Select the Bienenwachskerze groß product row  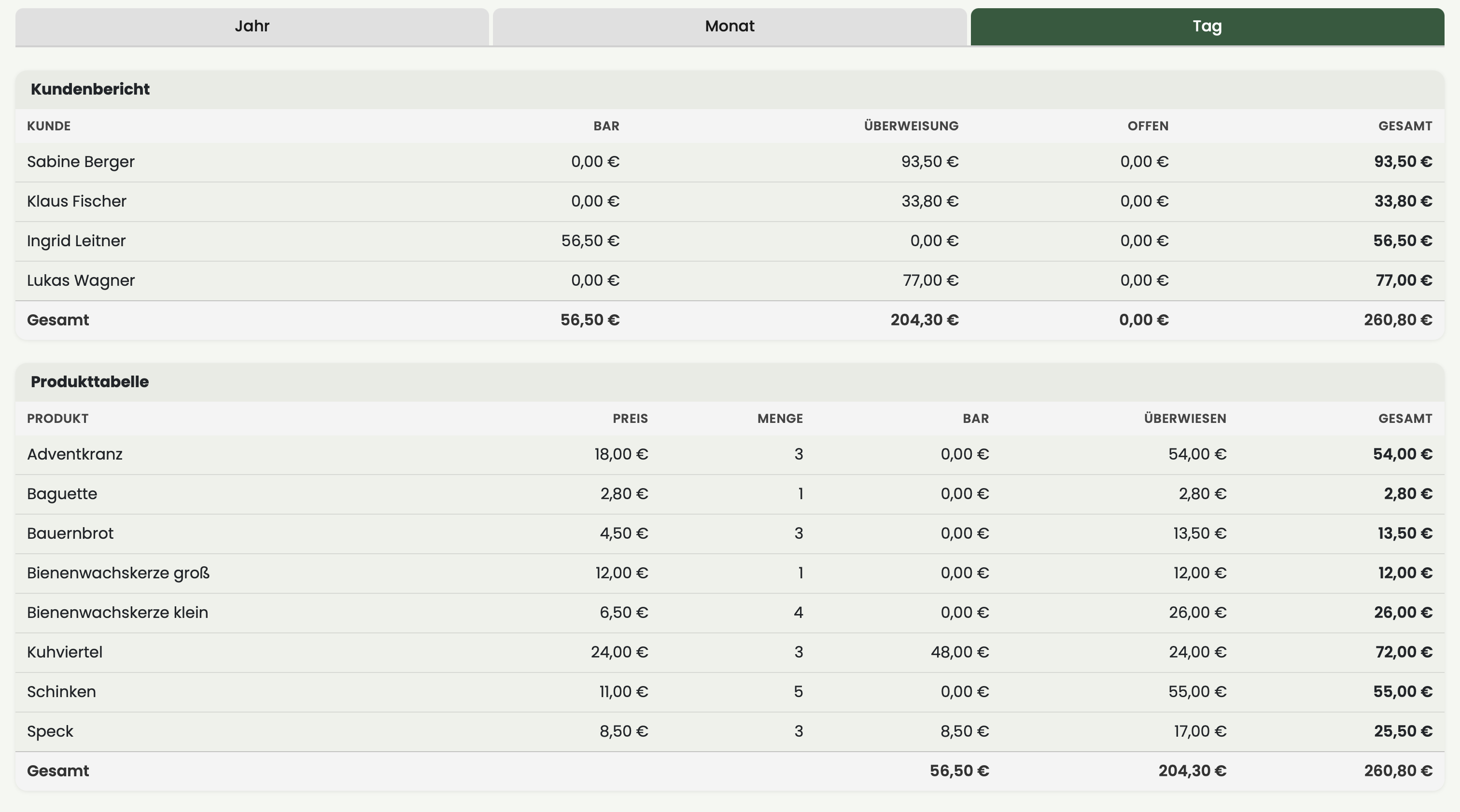click(730, 574)
